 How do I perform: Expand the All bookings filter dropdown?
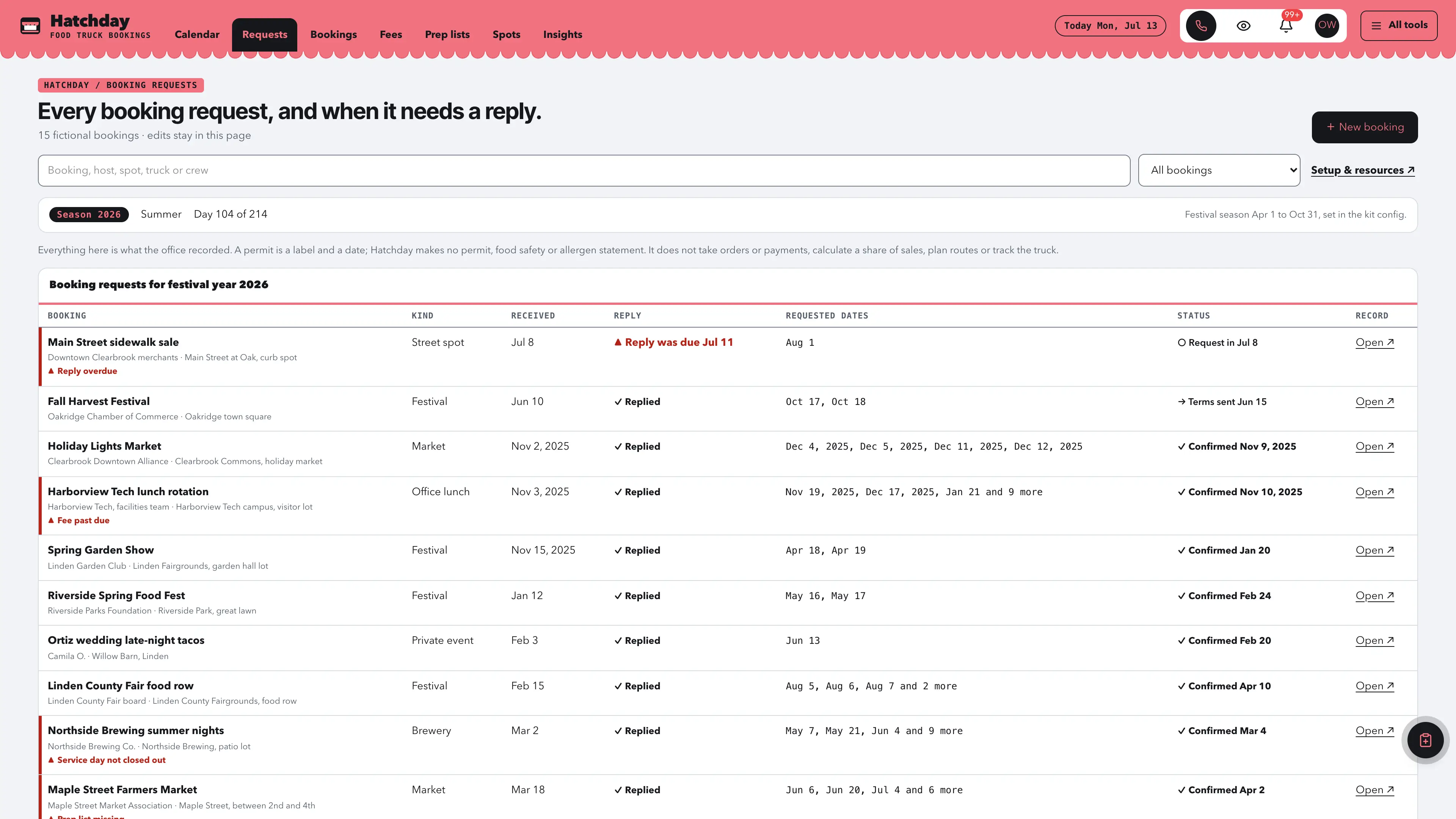point(1219,170)
